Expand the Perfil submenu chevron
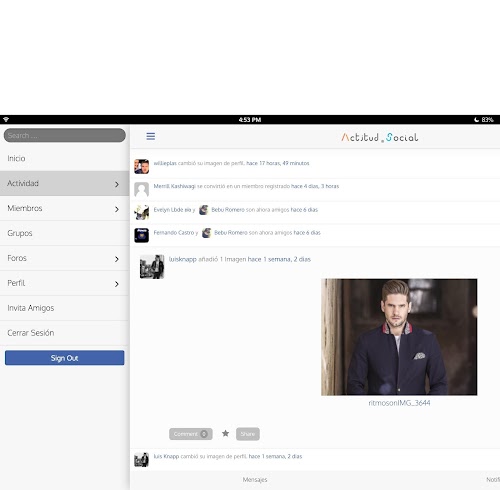The image size is (500, 490). [117, 284]
